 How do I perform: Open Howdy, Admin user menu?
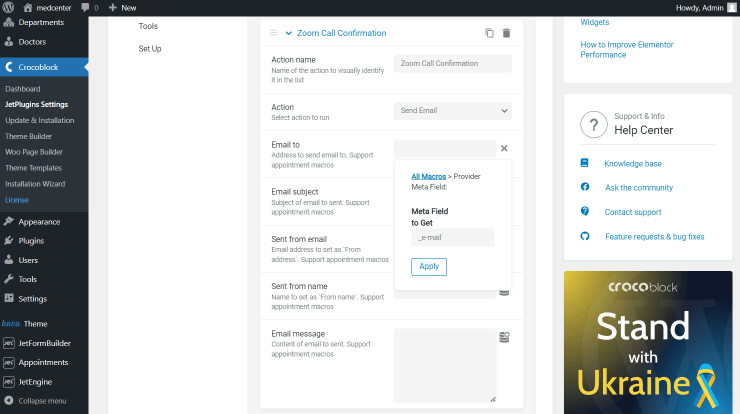[x=705, y=8]
